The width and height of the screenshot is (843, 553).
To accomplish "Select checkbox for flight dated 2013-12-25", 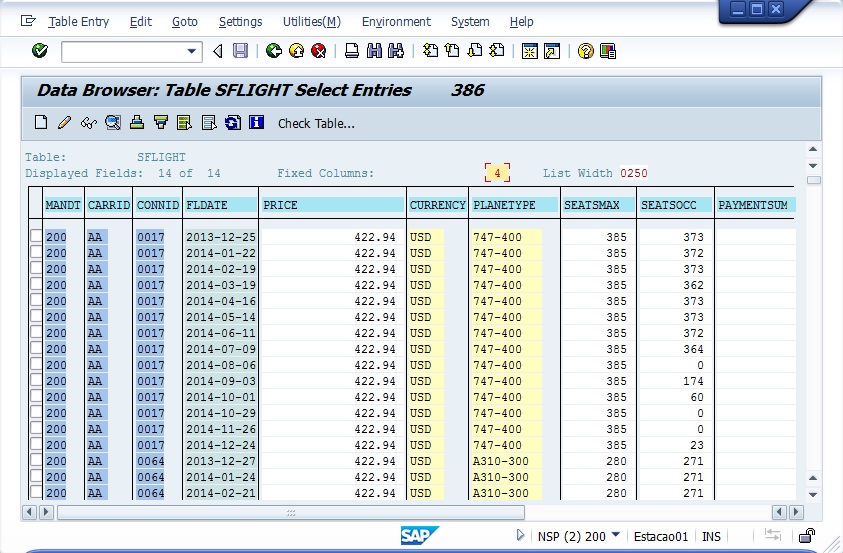I will point(36,237).
